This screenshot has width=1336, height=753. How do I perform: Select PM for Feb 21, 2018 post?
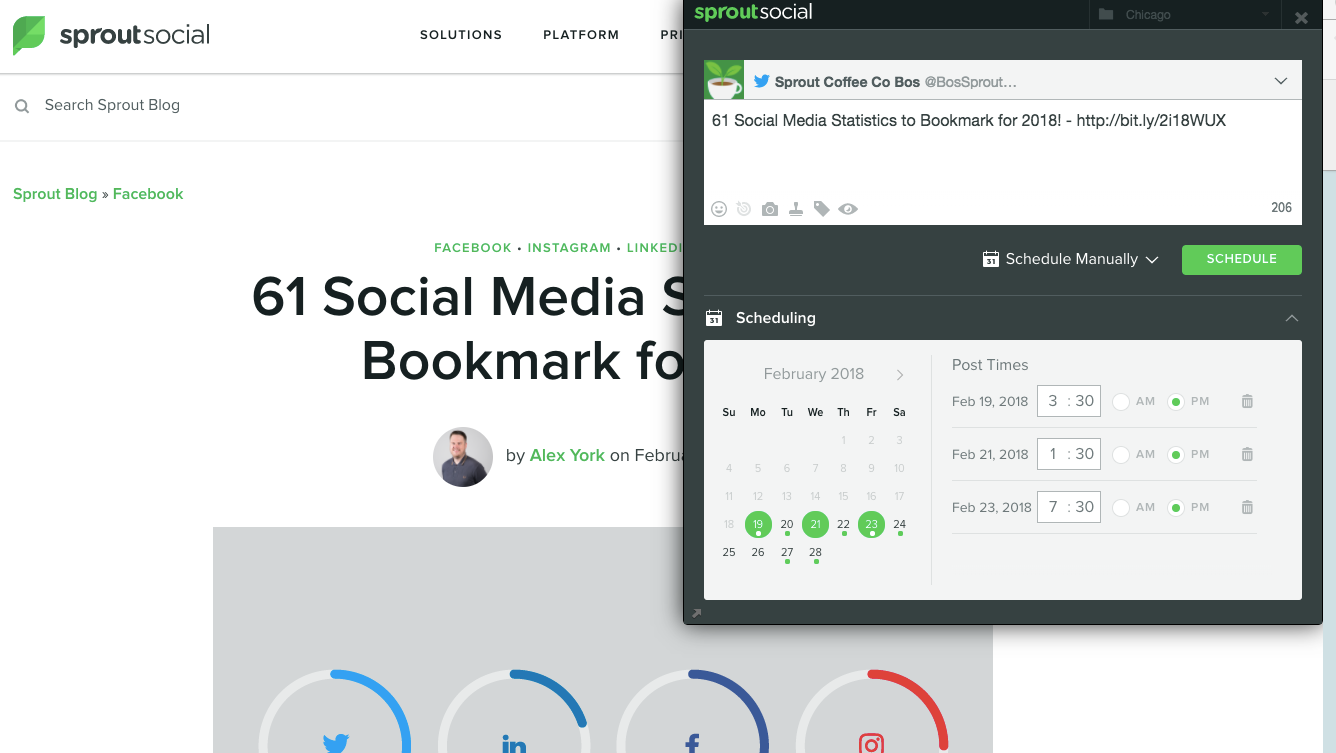click(1176, 454)
